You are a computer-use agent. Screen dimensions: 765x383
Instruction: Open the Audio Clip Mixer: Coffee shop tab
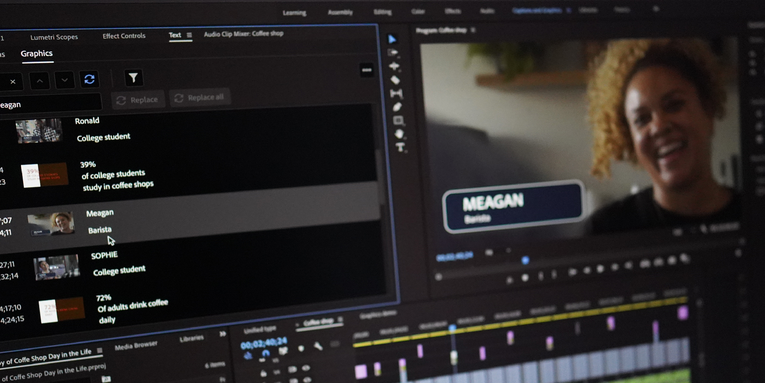click(243, 34)
